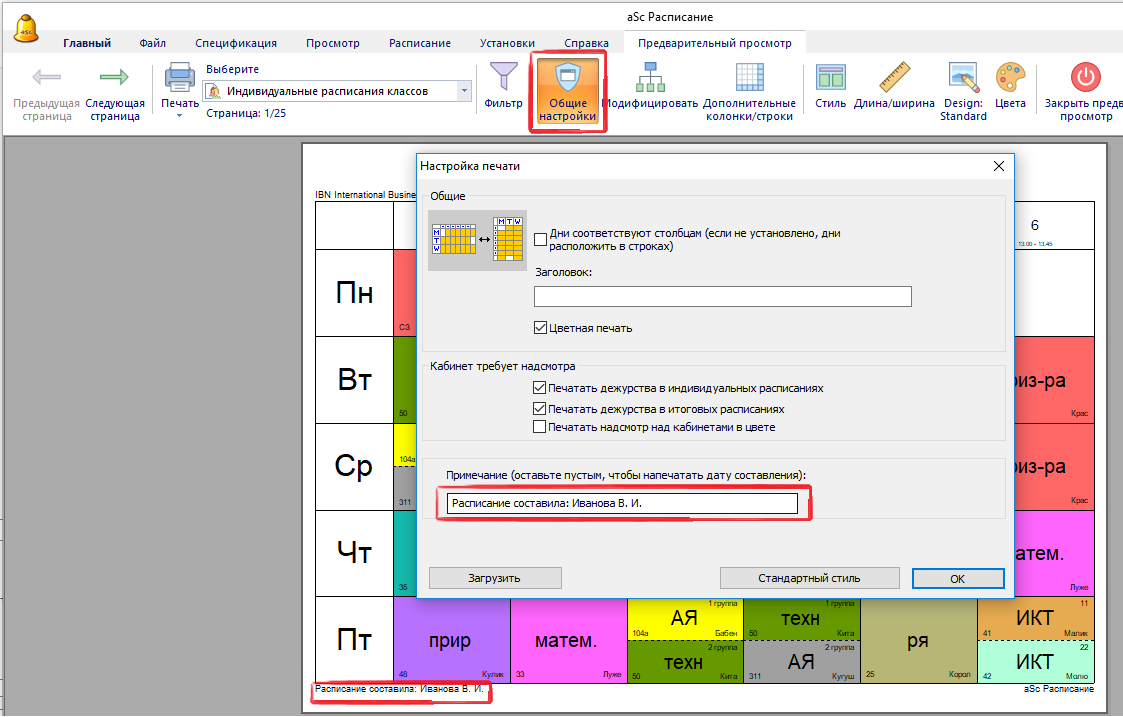Go to Следующая страница arrow
This screenshot has width=1123, height=717.
coord(114,79)
